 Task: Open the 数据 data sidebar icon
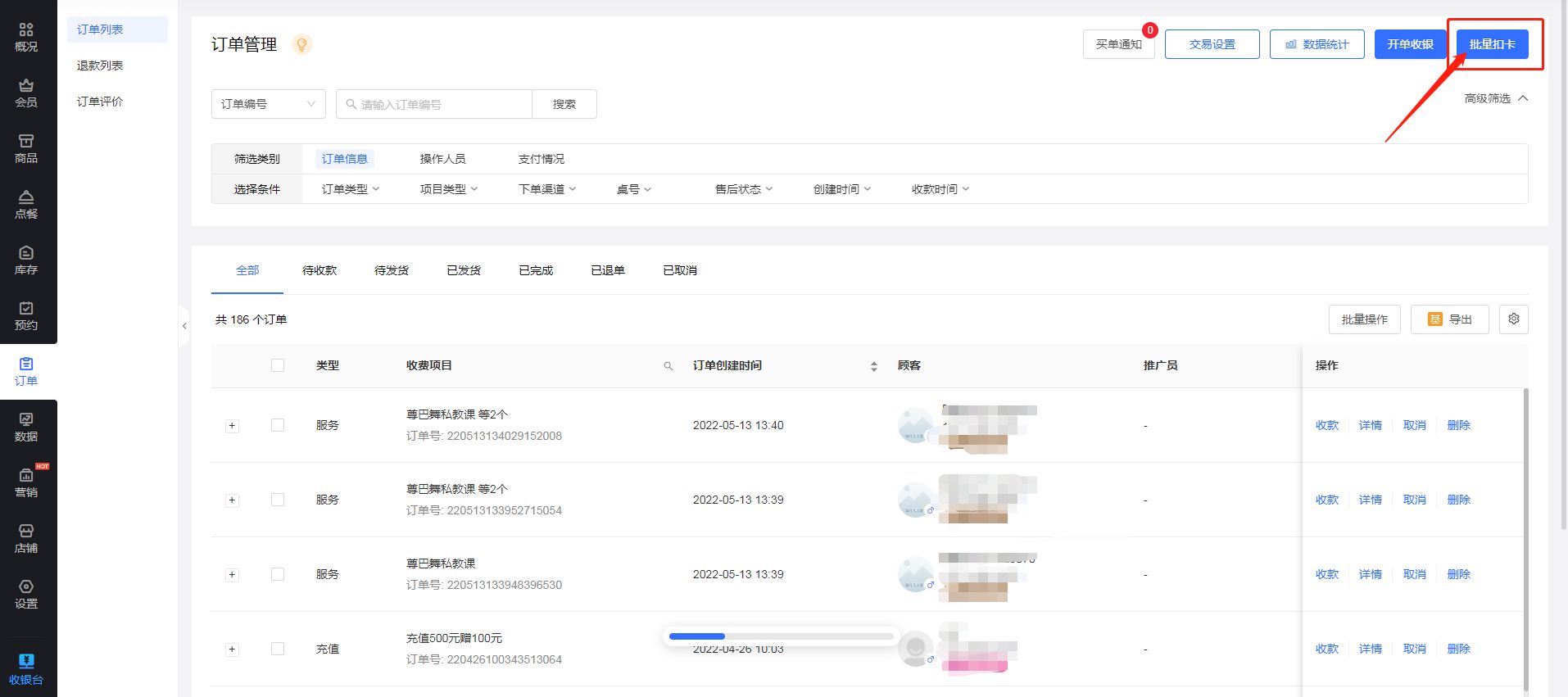(26, 428)
